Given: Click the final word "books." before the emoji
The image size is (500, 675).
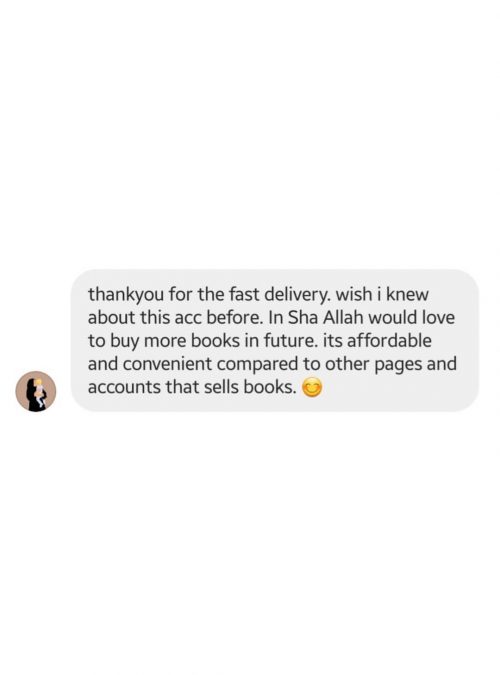Looking at the screenshot, I should (270, 387).
